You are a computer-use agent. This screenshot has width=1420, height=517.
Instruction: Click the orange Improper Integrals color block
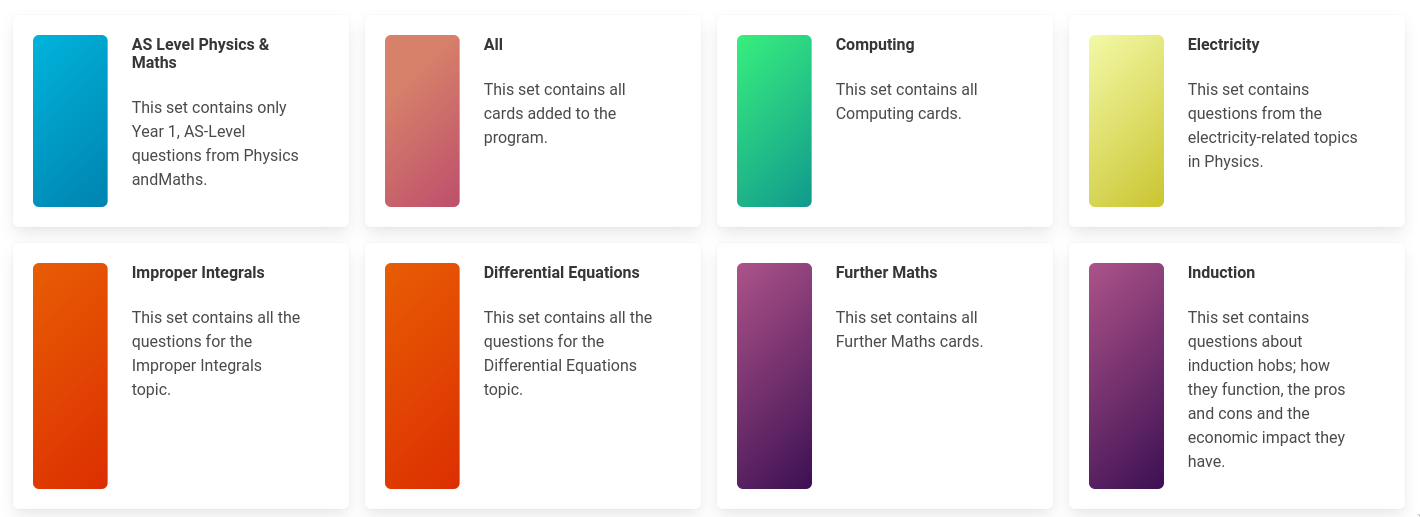click(x=70, y=376)
